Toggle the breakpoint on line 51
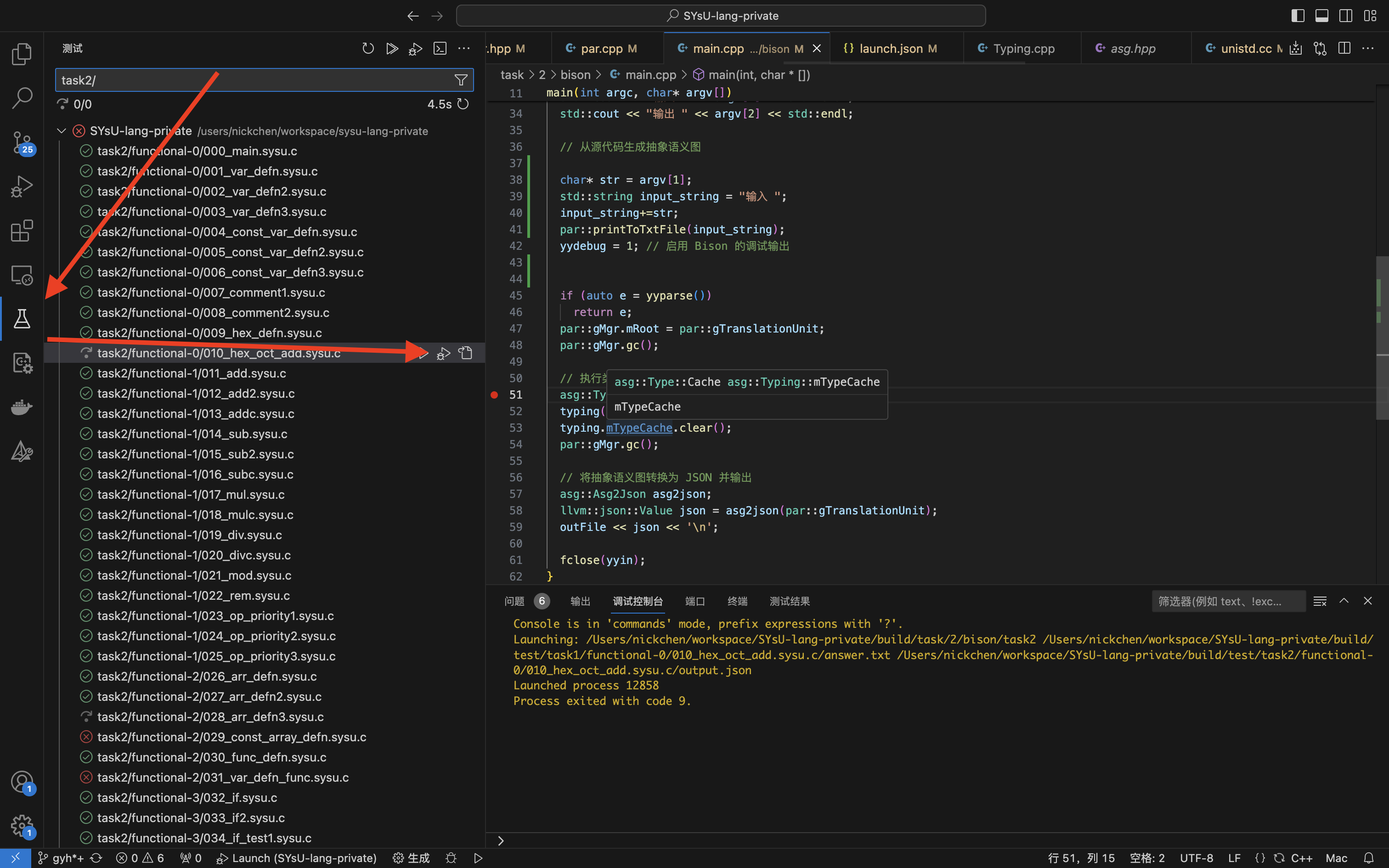 click(x=494, y=395)
